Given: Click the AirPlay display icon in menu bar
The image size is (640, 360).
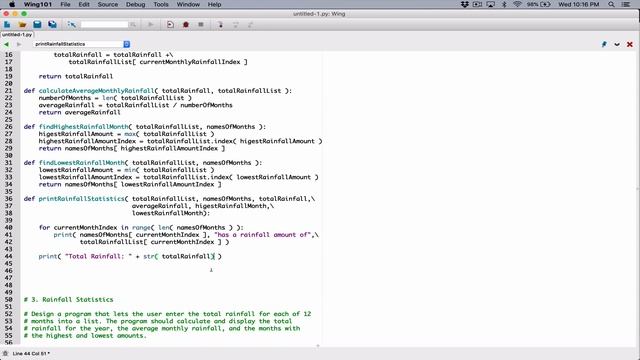Looking at the screenshot, I should (x=491, y=4).
